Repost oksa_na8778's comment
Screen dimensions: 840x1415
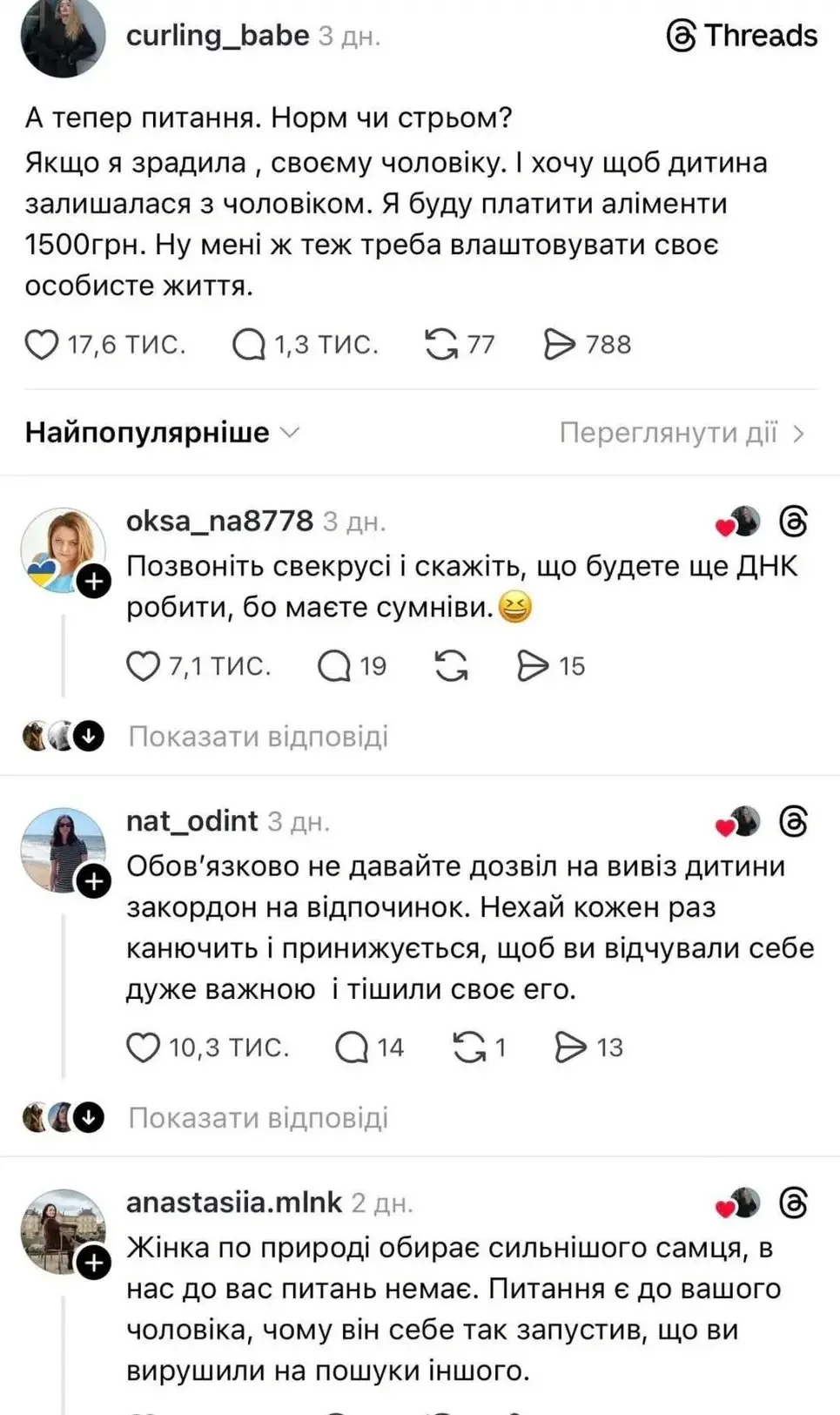pos(451,666)
